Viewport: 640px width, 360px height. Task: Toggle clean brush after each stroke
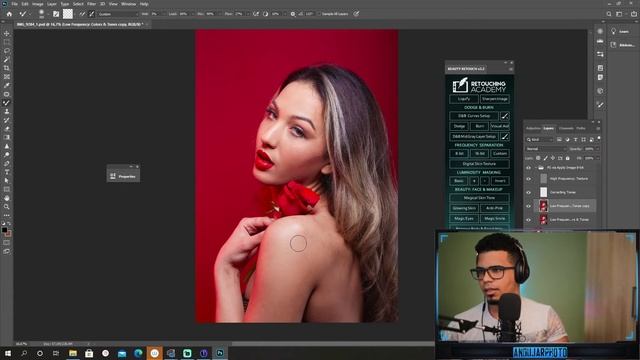tap(92, 14)
